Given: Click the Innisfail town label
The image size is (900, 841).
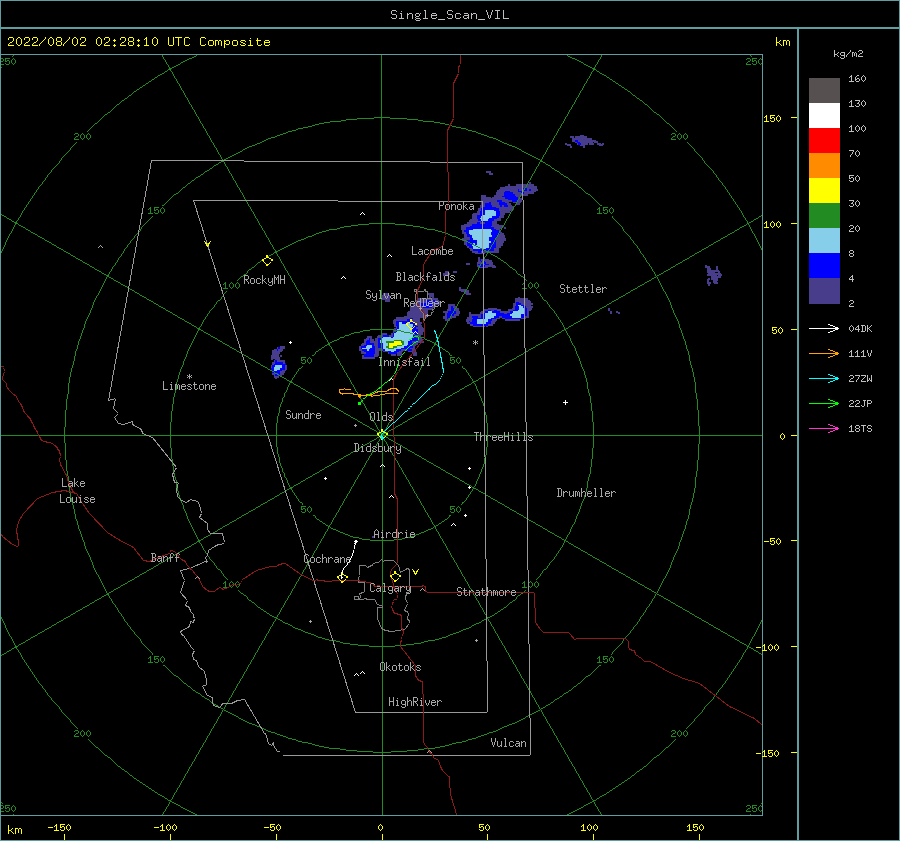Looking at the screenshot, I should click(x=404, y=362).
